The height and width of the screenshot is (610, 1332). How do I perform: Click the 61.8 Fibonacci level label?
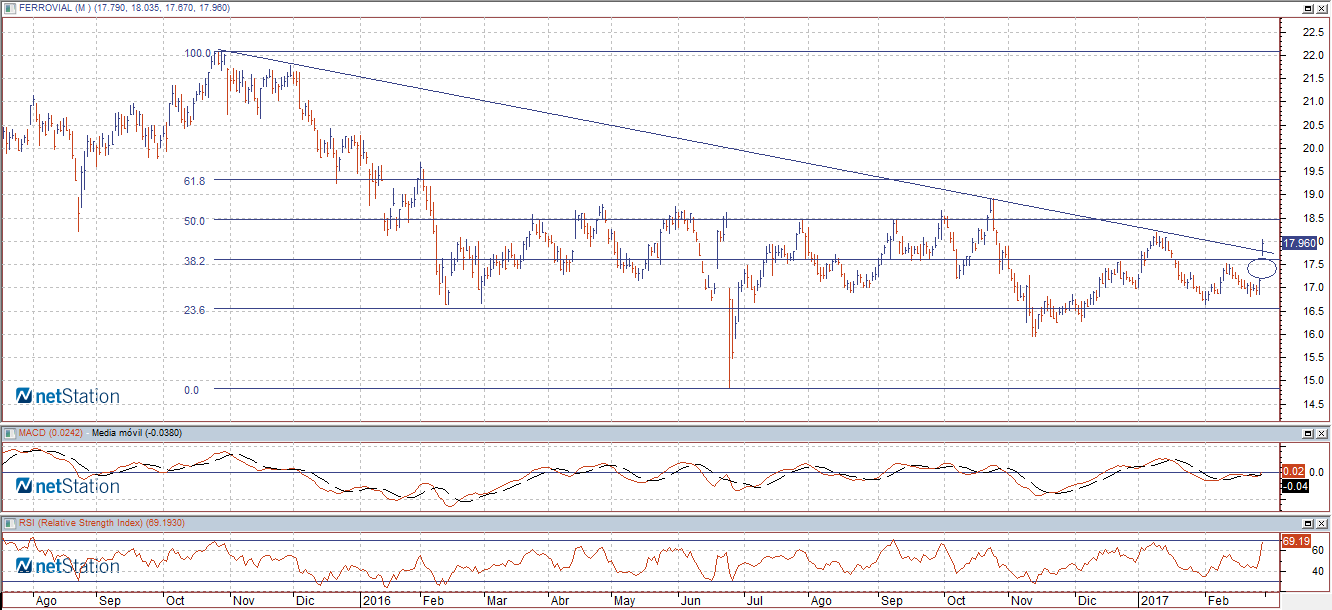pyautogui.click(x=195, y=181)
